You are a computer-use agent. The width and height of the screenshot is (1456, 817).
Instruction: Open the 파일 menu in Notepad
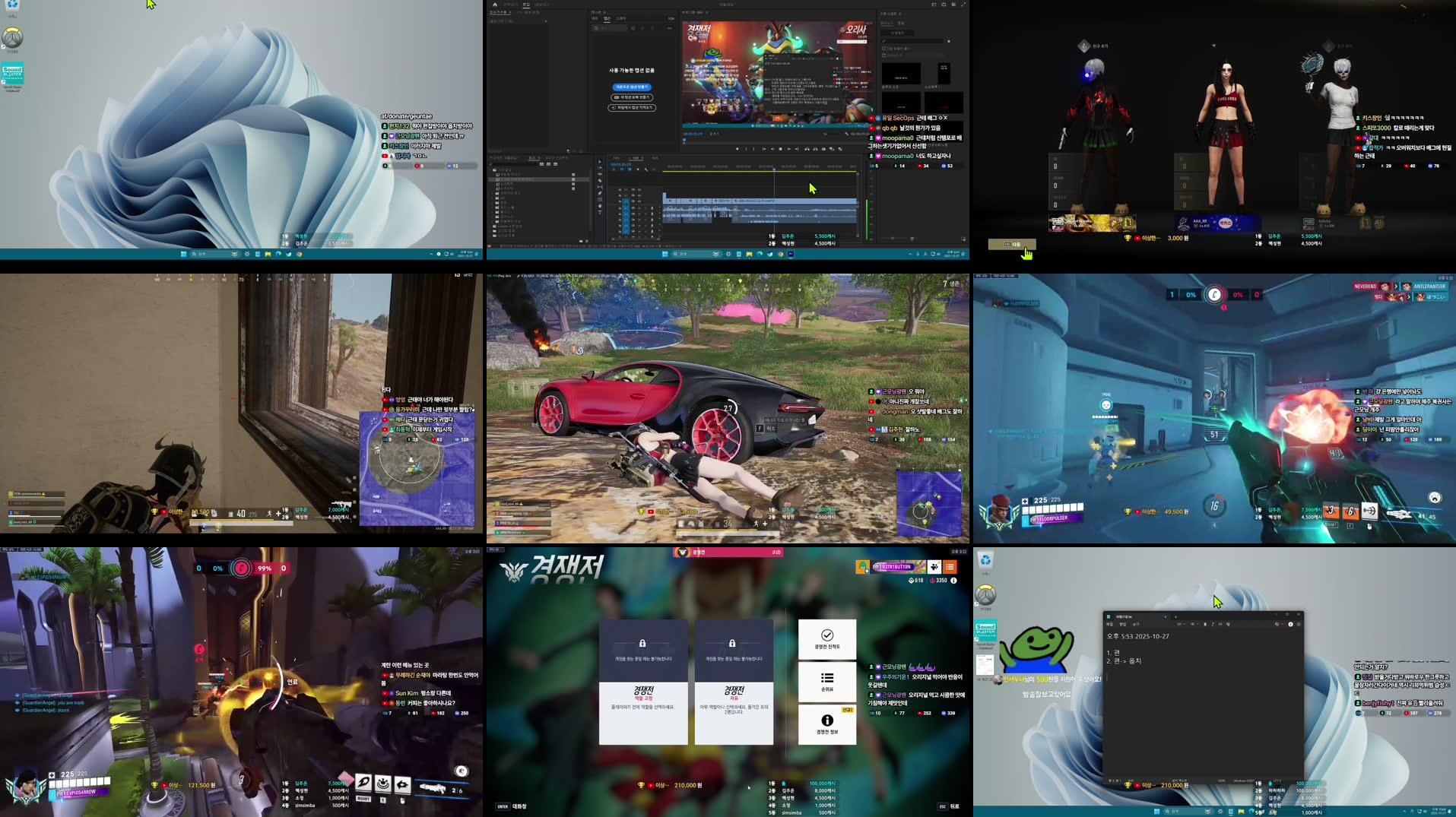click(x=1109, y=624)
